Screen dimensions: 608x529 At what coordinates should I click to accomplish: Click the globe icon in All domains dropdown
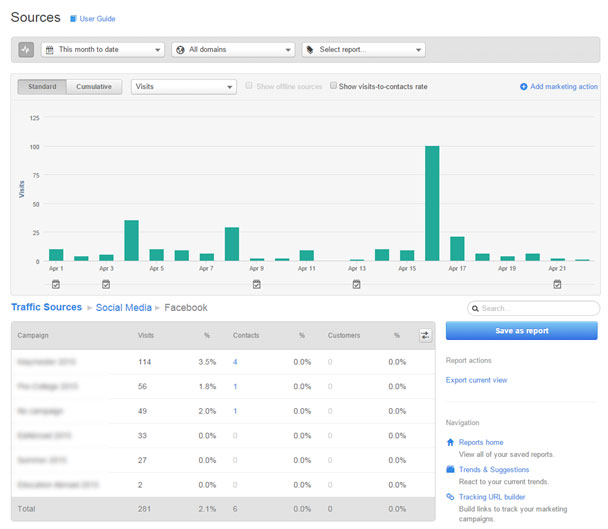pyautogui.click(x=180, y=50)
